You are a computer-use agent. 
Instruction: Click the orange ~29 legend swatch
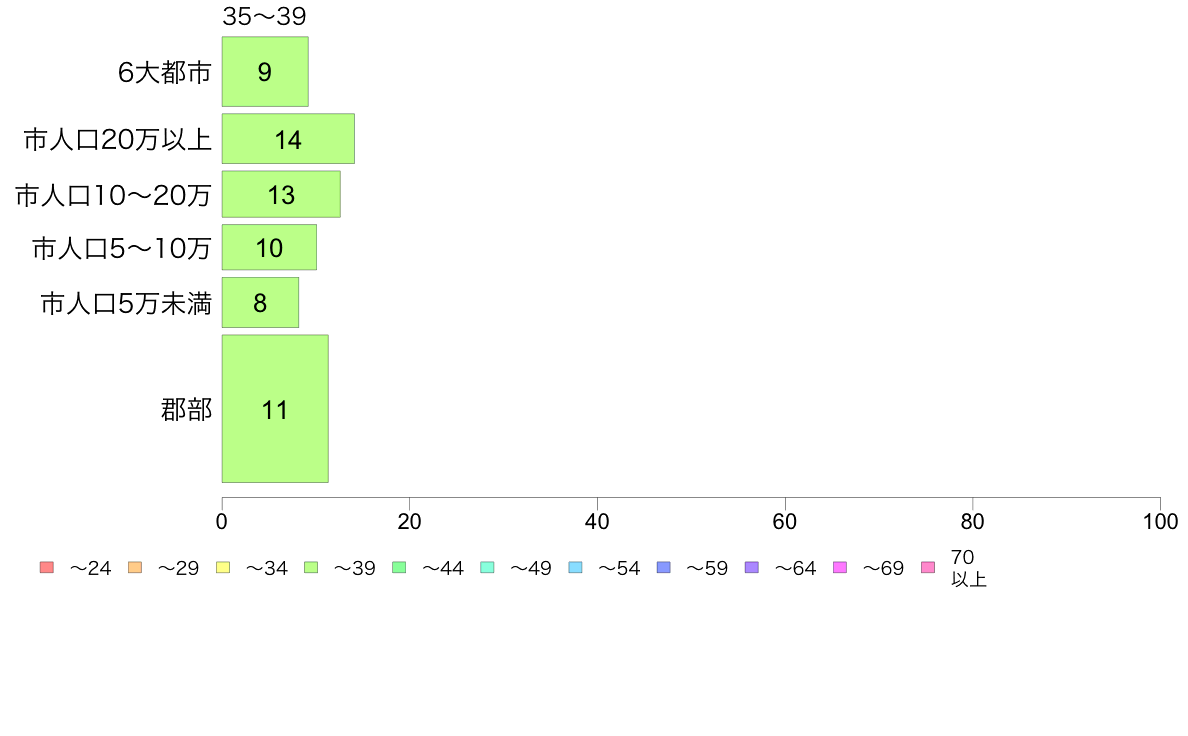(135, 567)
